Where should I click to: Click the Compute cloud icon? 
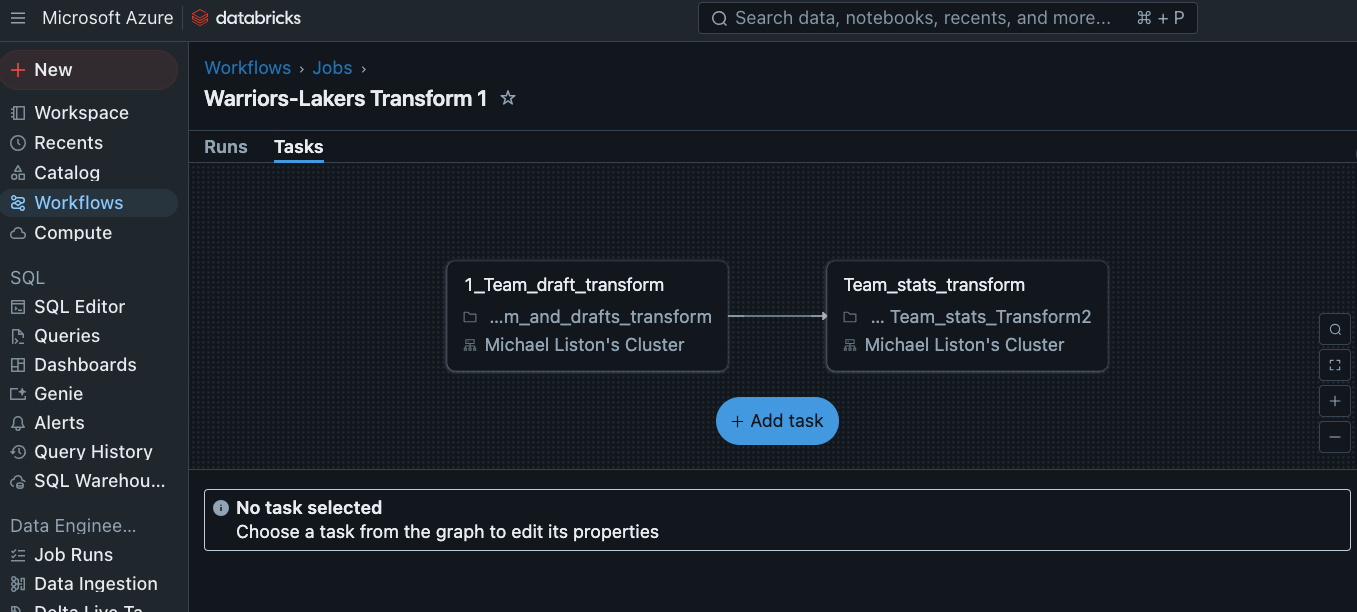(18, 233)
